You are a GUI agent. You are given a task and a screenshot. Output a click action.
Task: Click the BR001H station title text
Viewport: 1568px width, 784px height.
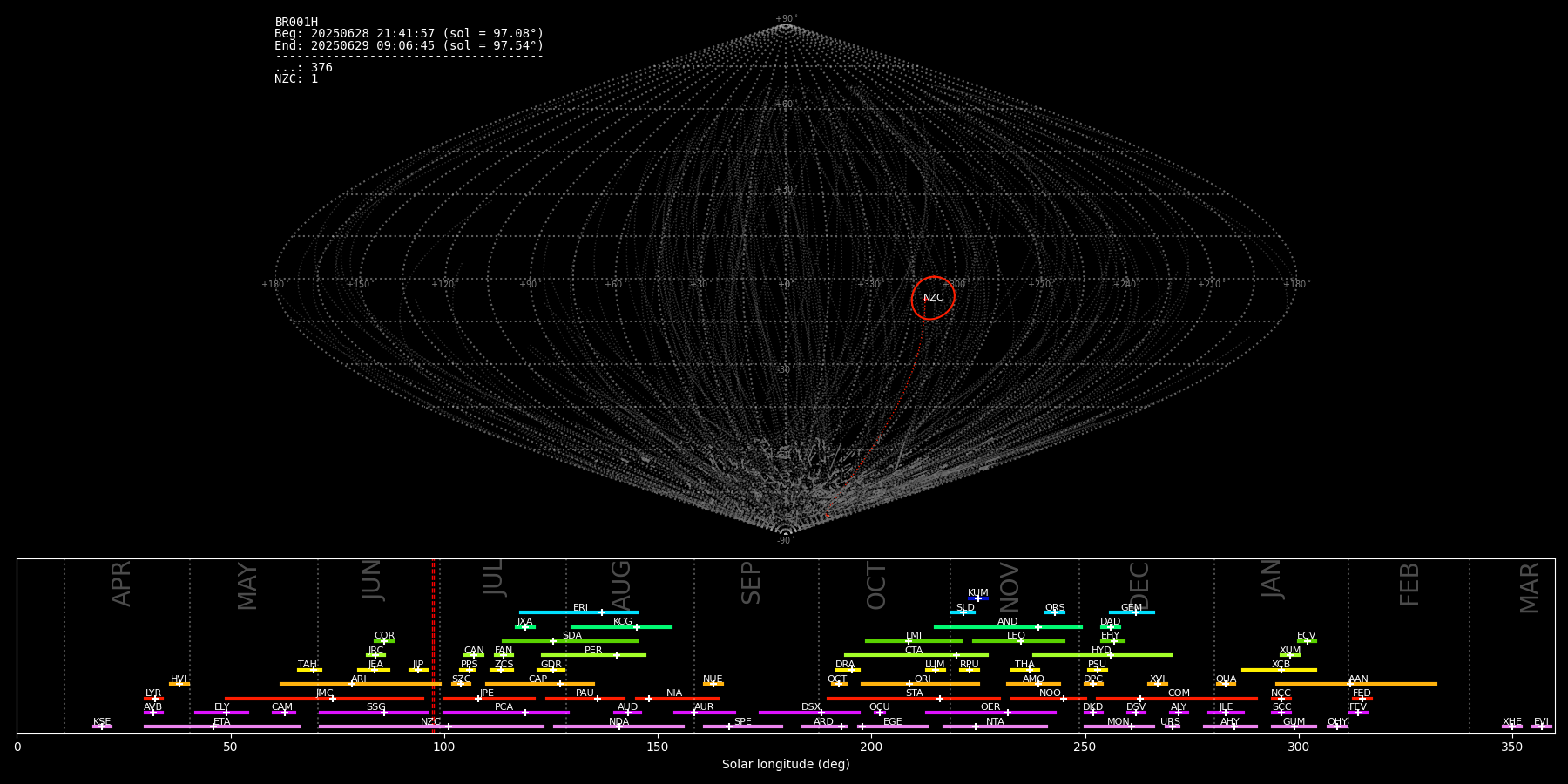point(296,23)
